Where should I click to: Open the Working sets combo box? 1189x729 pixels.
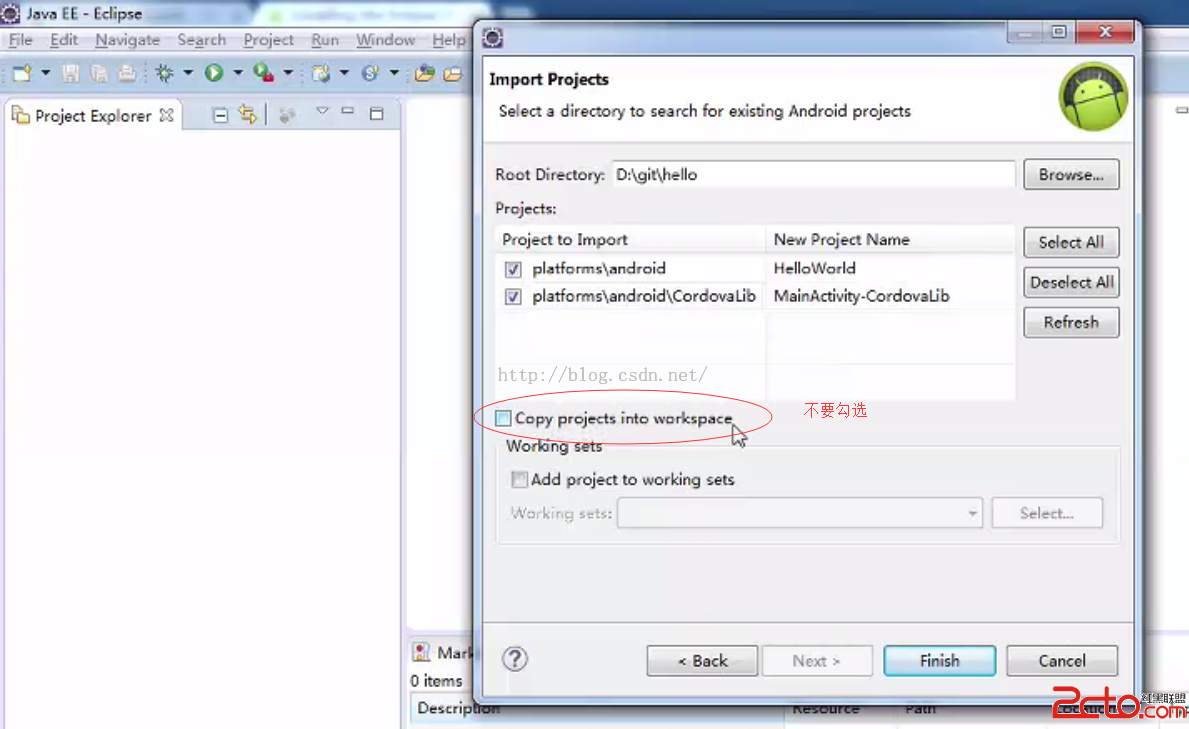[800, 514]
